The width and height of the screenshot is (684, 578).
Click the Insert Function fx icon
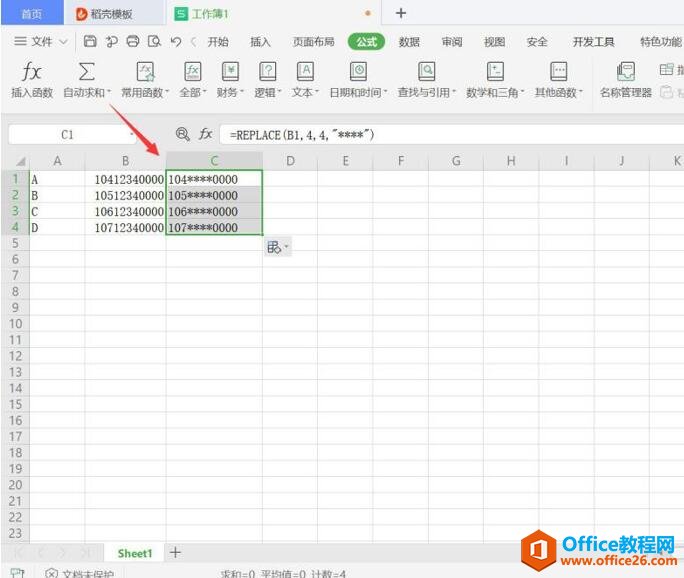[x=31, y=71]
